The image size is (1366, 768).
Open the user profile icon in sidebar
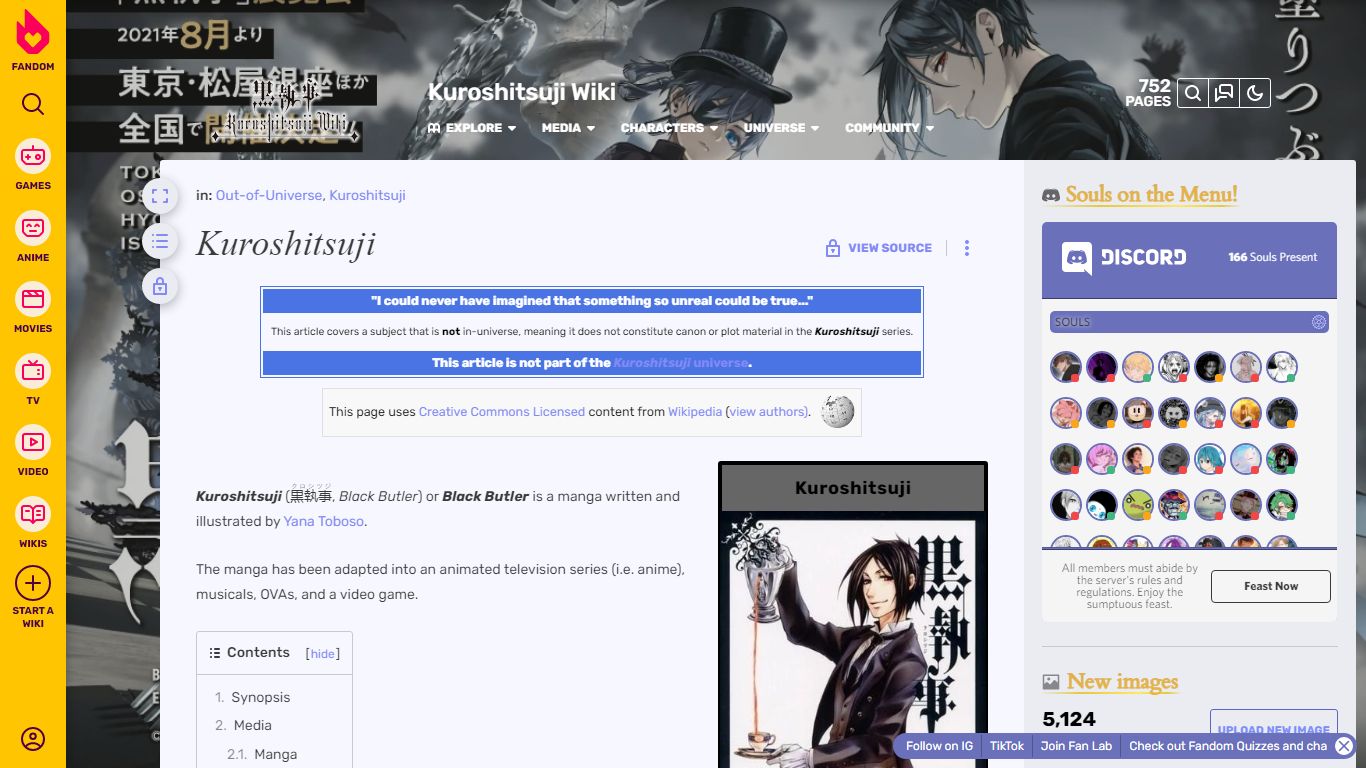(x=33, y=739)
